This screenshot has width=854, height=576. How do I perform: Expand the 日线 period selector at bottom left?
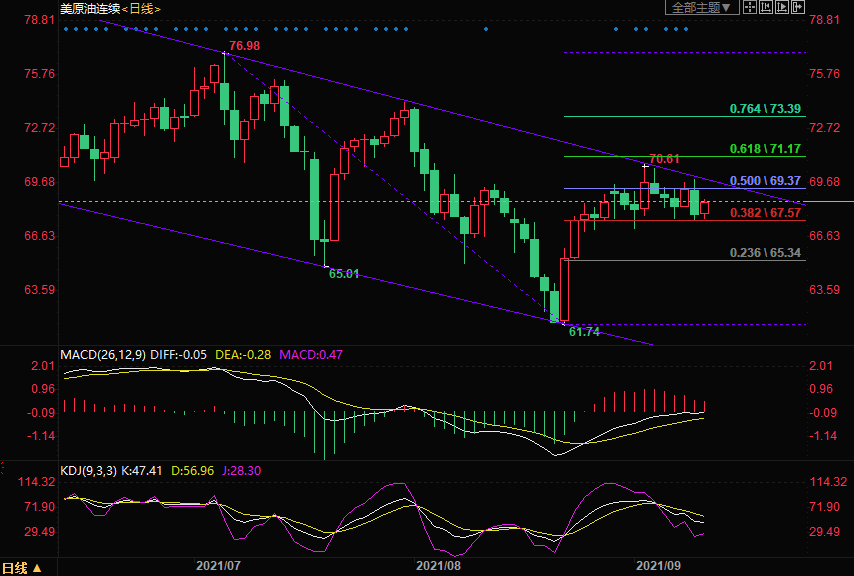click(22, 568)
